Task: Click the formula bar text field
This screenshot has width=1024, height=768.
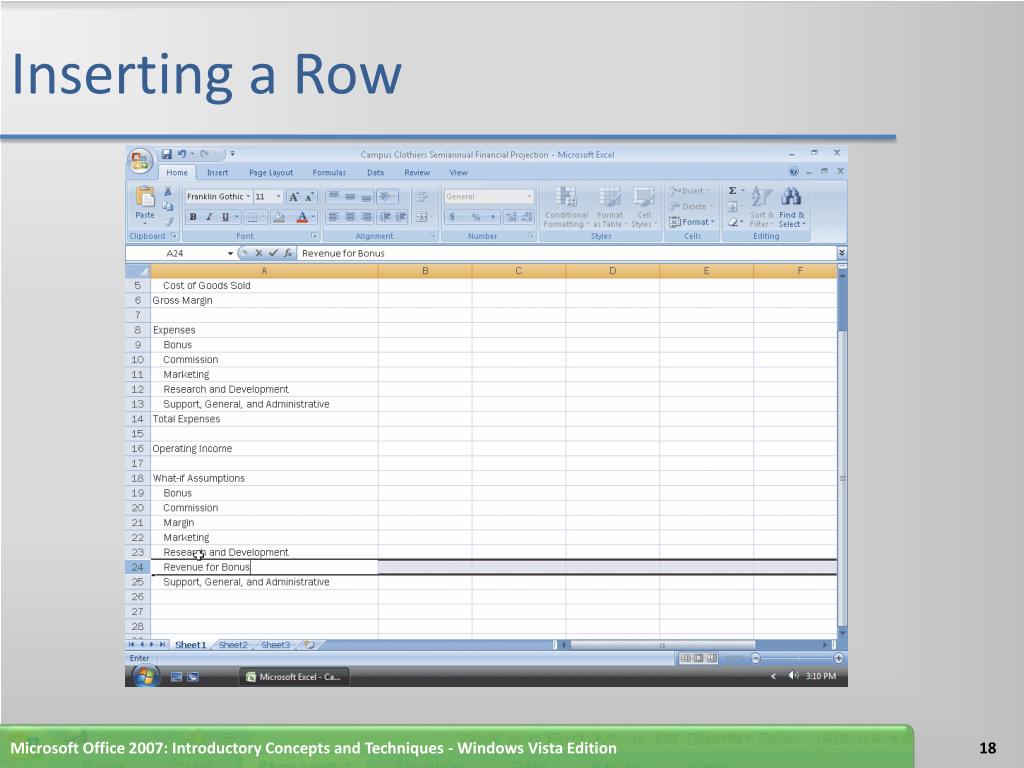Action: 566,253
